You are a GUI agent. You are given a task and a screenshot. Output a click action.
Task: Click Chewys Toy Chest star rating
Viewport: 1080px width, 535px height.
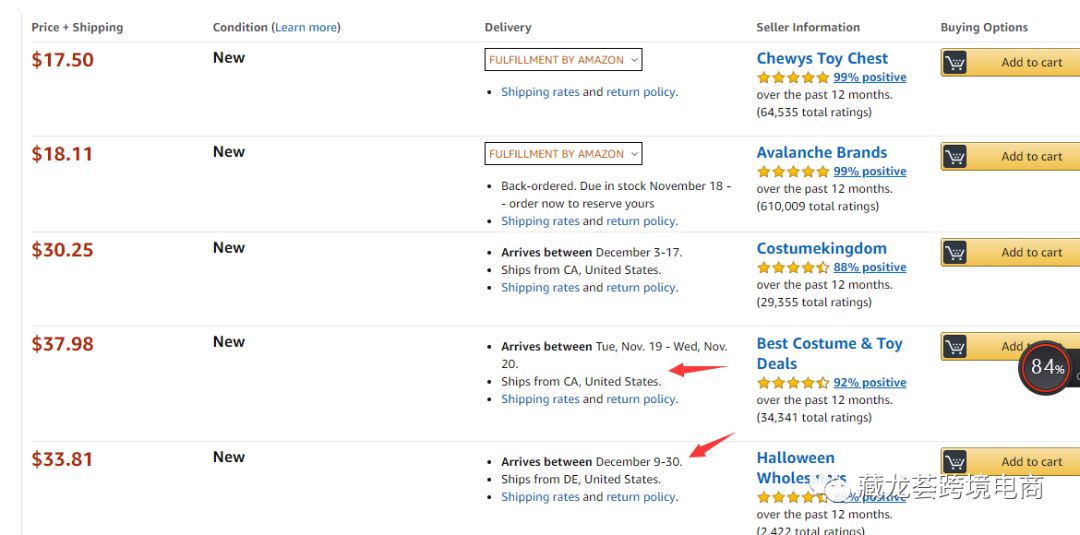[x=793, y=78]
